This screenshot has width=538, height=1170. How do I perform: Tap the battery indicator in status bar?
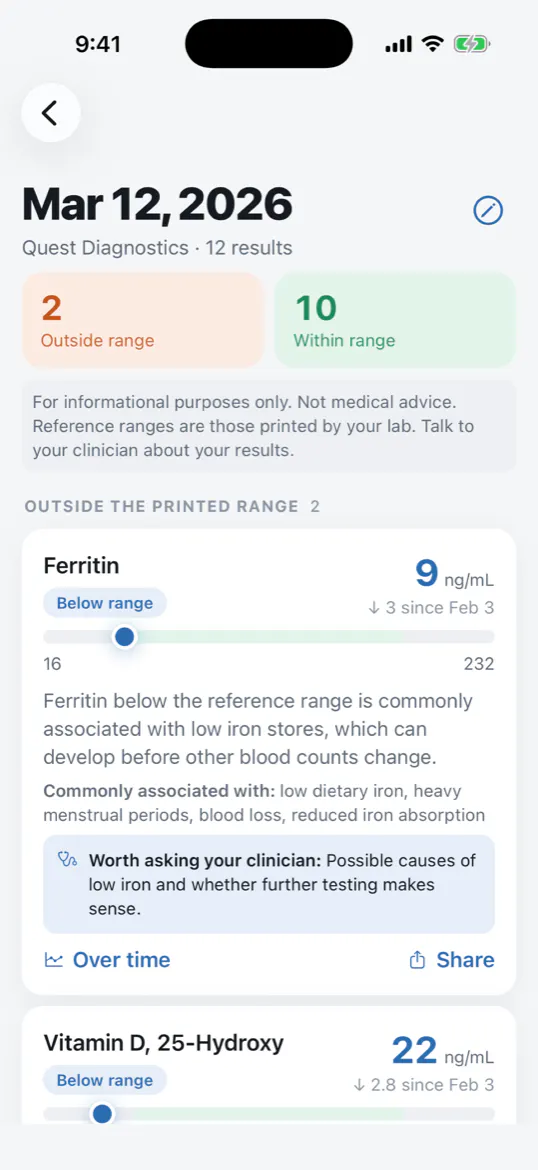(472, 45)
